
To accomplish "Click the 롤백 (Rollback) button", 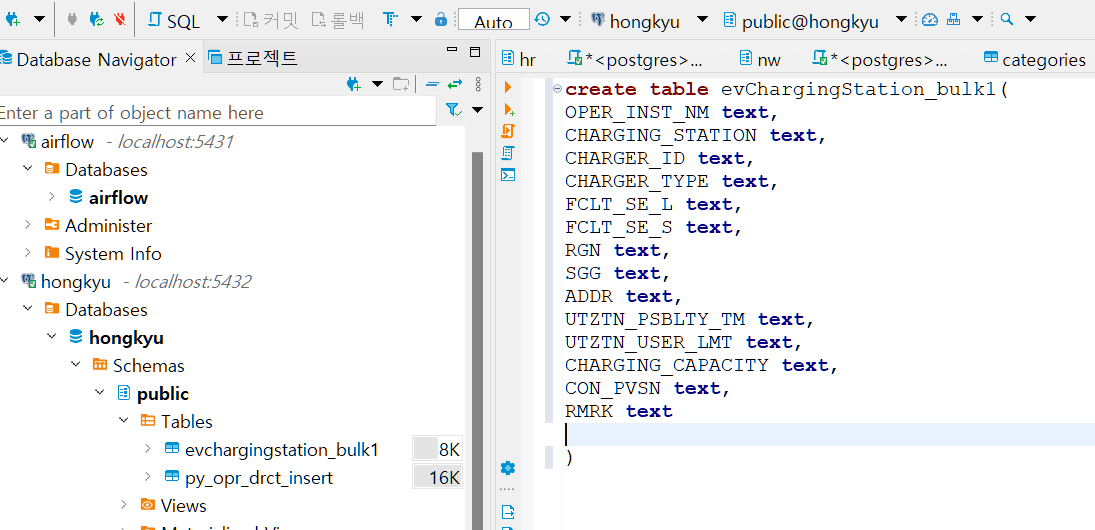I will click(337, 20).
